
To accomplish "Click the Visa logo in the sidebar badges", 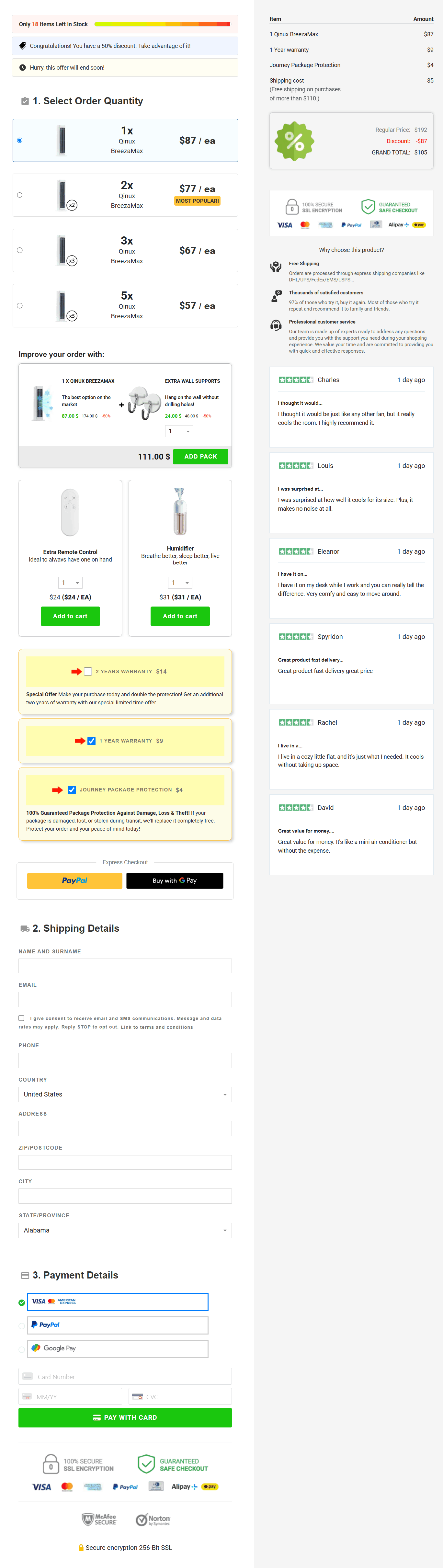I will point(285,225).
